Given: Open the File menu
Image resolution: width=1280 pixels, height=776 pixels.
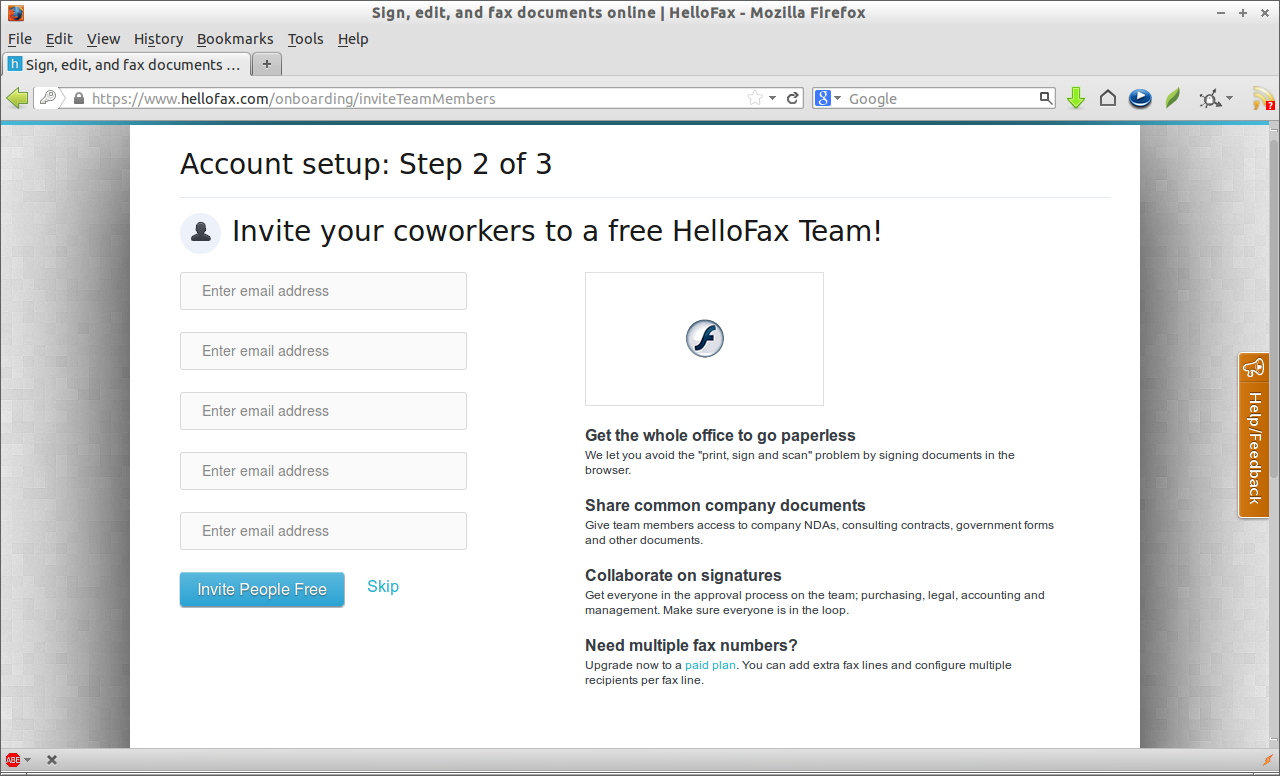Looking at the screenshot, I should (20, 39).
